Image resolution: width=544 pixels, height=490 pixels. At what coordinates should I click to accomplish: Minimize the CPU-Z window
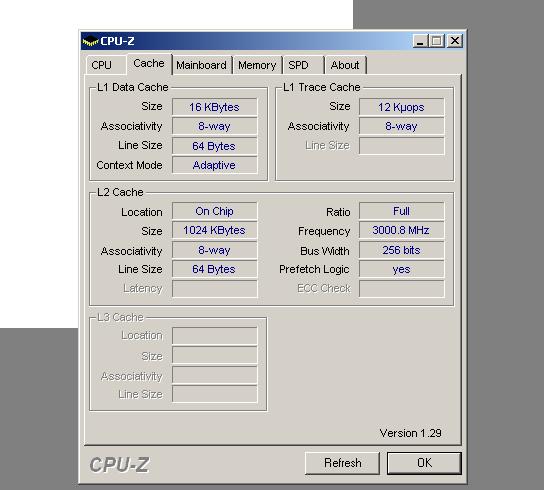420,41
